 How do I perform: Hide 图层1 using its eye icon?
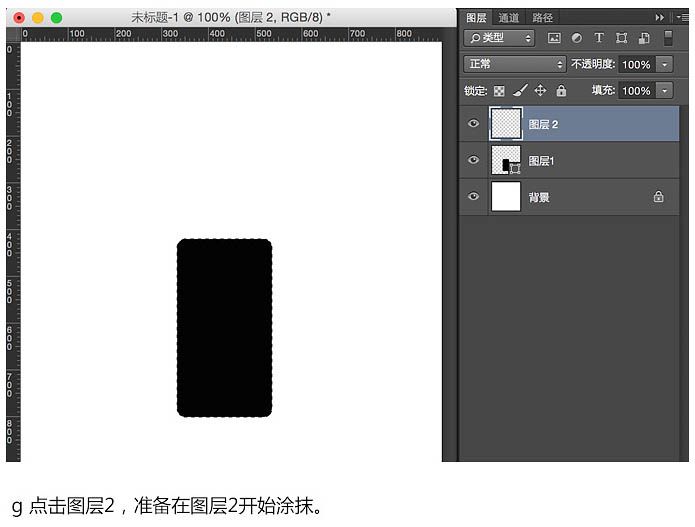click(x=474, y=160)
